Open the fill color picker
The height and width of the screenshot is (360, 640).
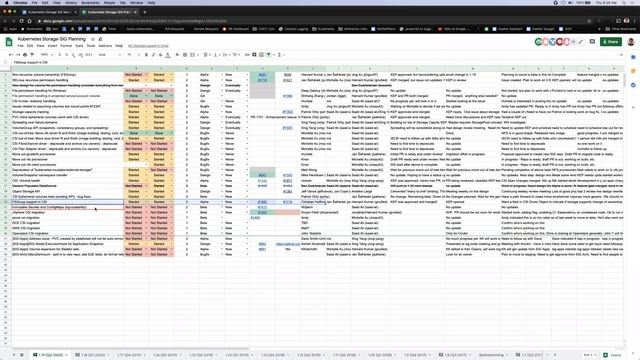pos(177,55)
